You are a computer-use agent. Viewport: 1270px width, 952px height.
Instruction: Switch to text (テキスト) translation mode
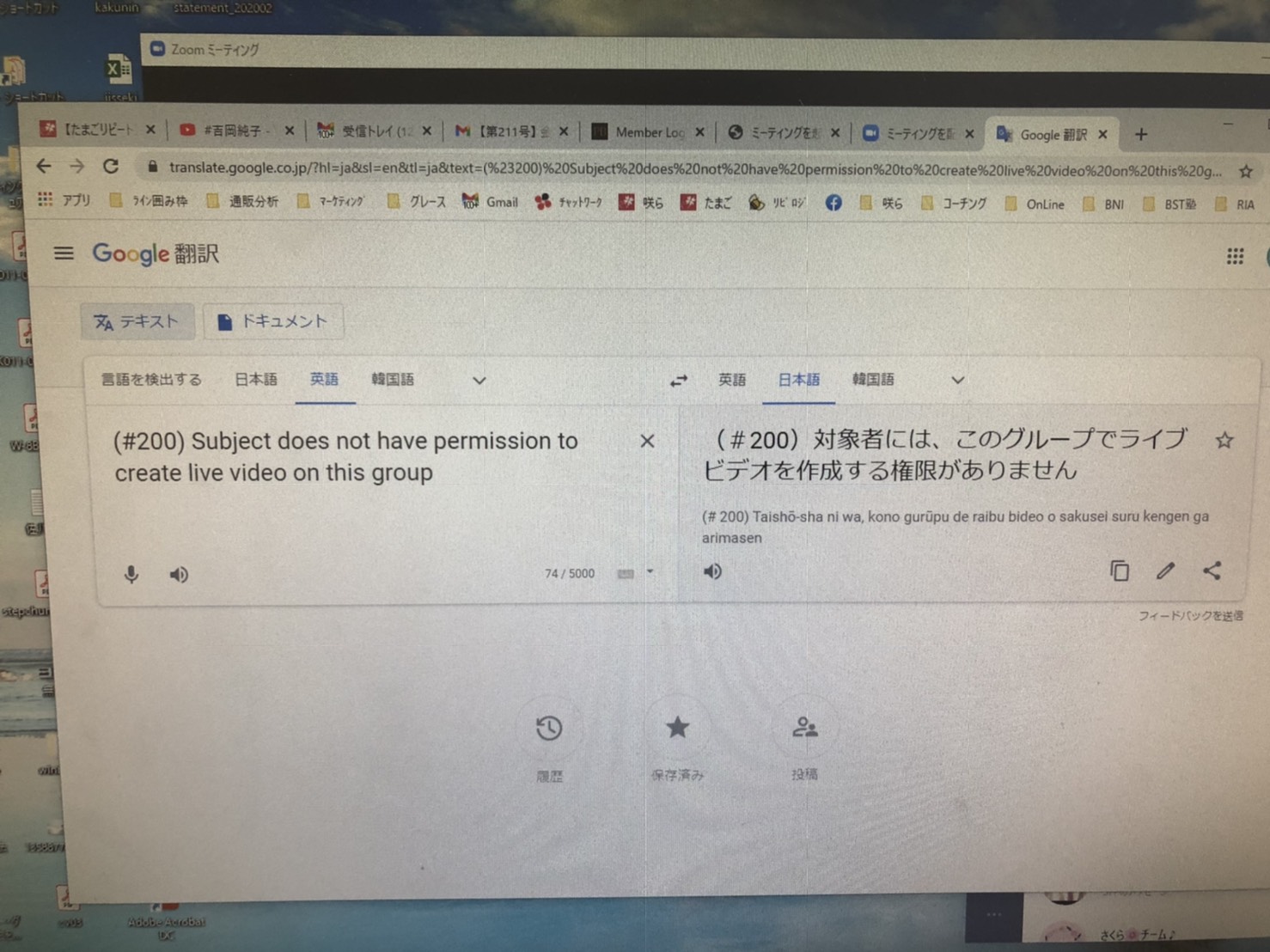(x=137, y=321)
